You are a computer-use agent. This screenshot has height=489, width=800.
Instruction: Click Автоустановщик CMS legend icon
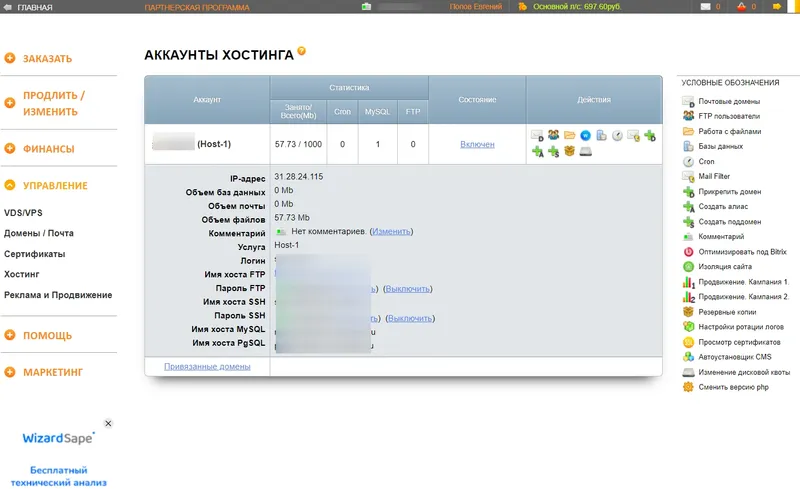tap(688, 357)
